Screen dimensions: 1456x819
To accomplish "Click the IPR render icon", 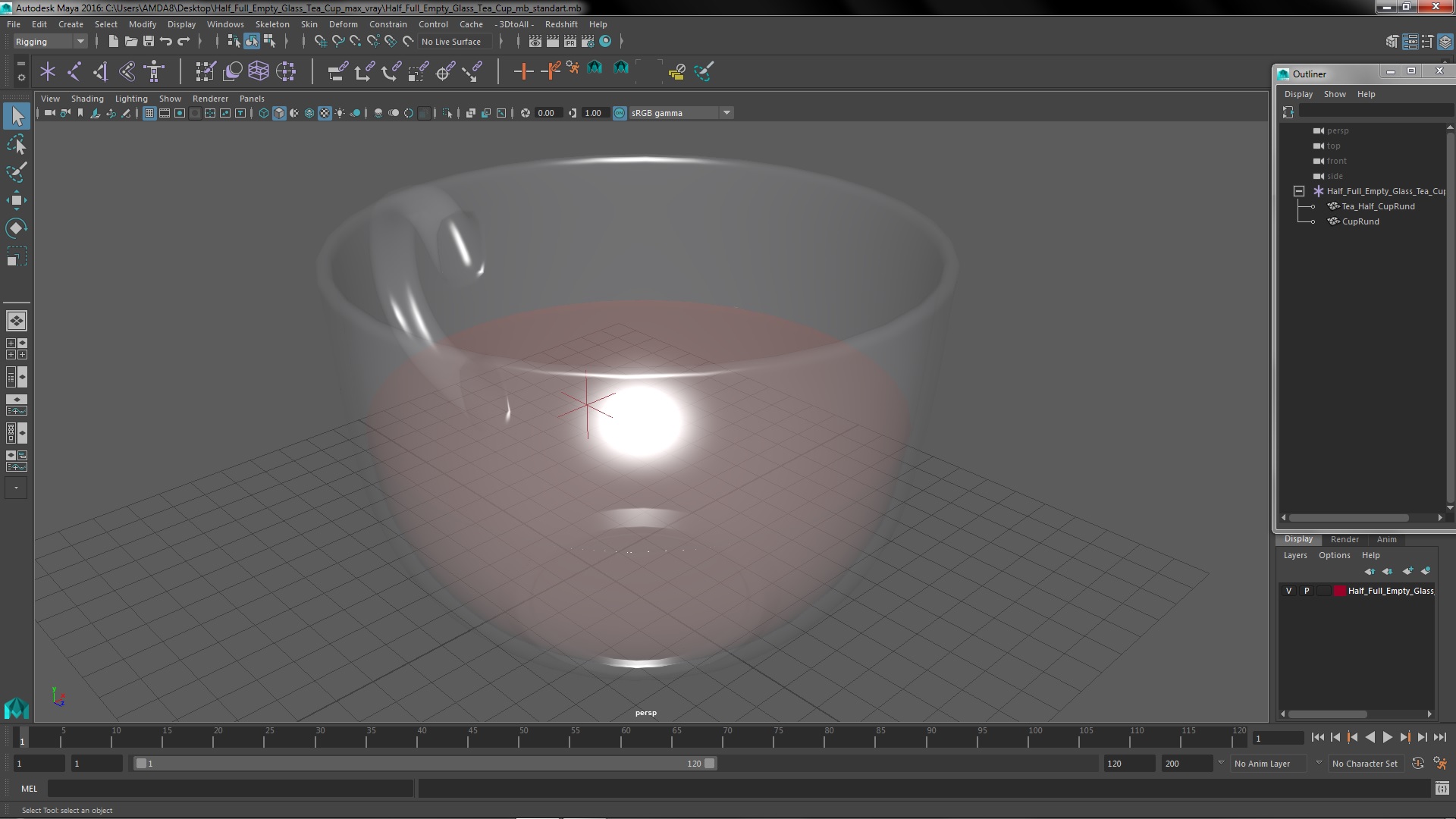I will pos(570,42).
